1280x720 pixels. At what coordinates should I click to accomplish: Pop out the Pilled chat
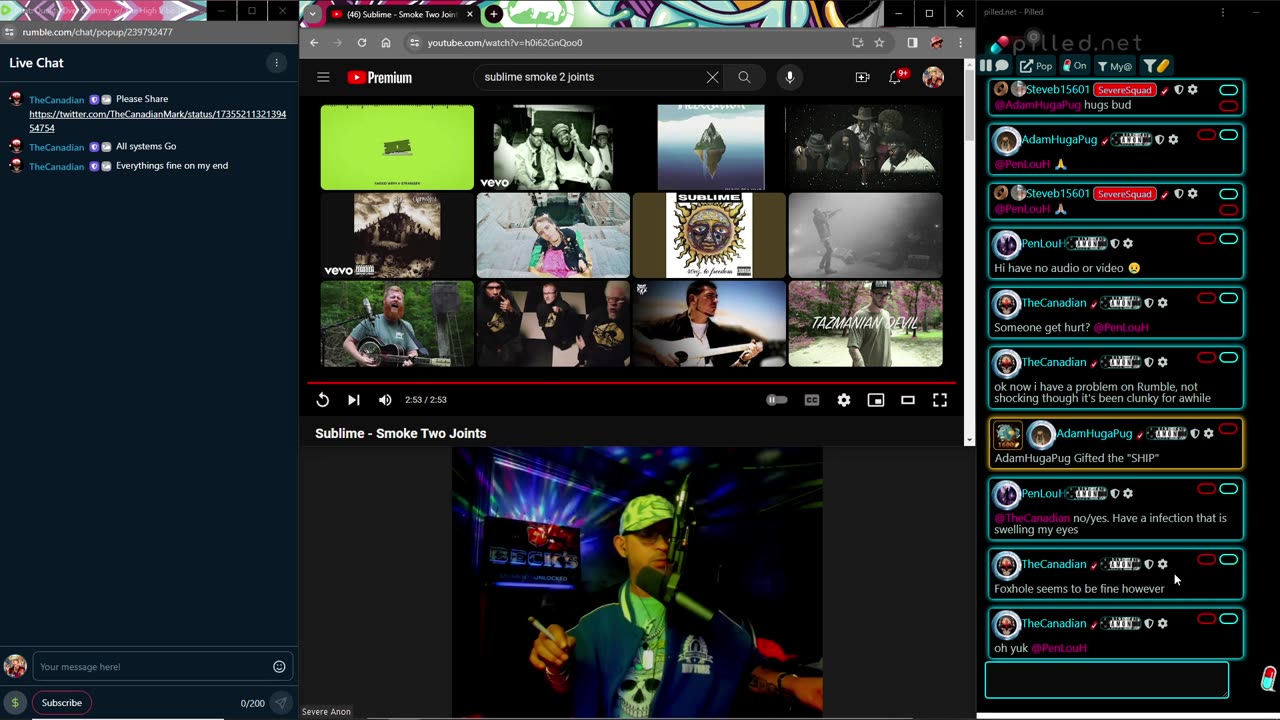(1036, 66)
